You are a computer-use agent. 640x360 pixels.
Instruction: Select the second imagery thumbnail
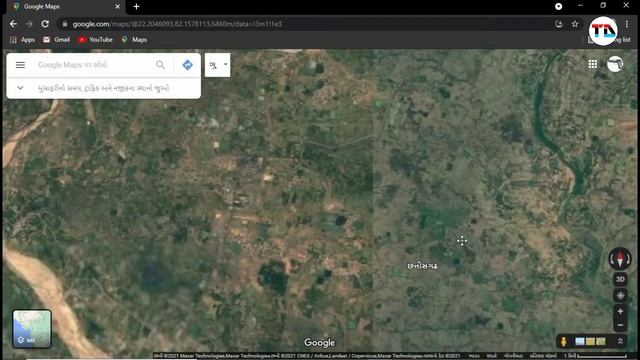[x=590, y=342]
